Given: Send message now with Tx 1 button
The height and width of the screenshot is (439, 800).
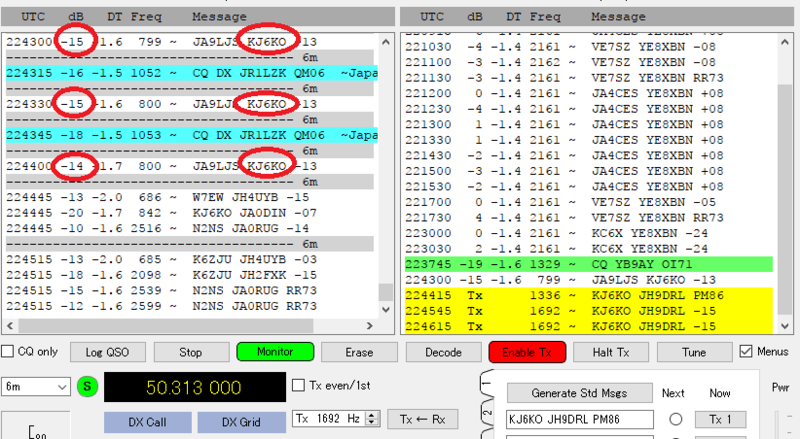Looking at the screenshot, I should click(720, 419).
